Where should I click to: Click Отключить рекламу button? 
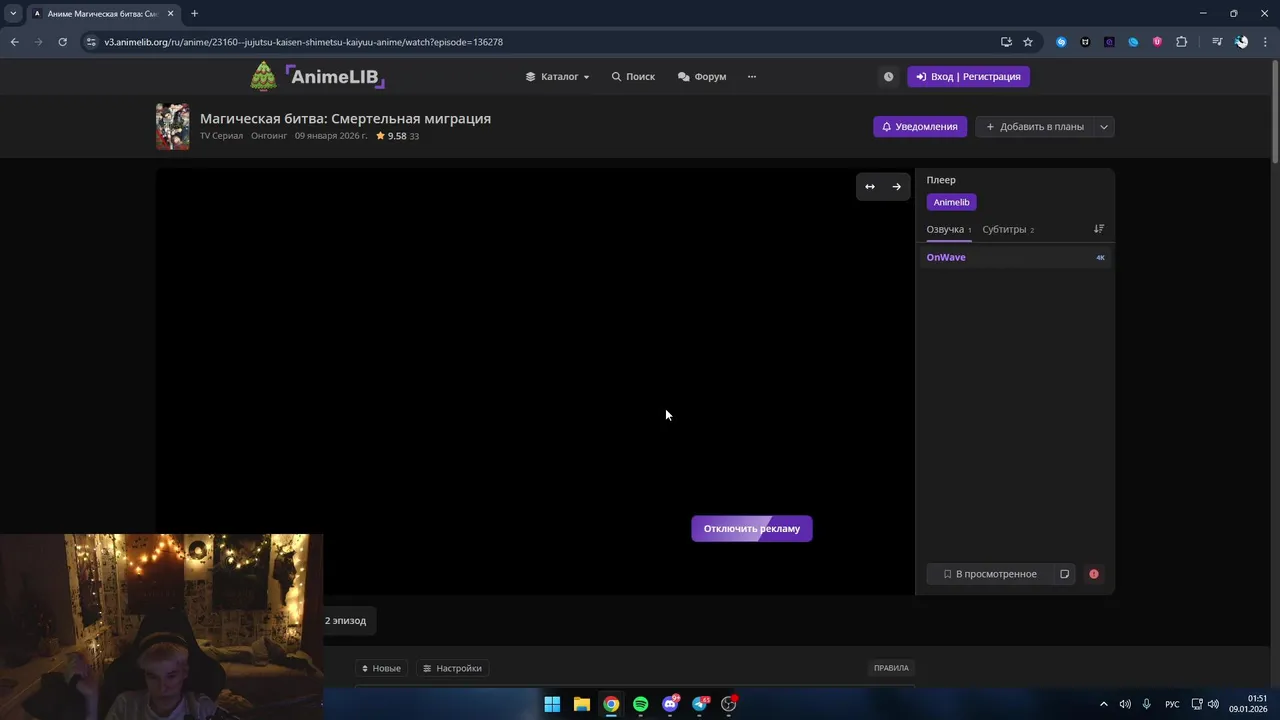pyautogui.click(x=752, y=528)
